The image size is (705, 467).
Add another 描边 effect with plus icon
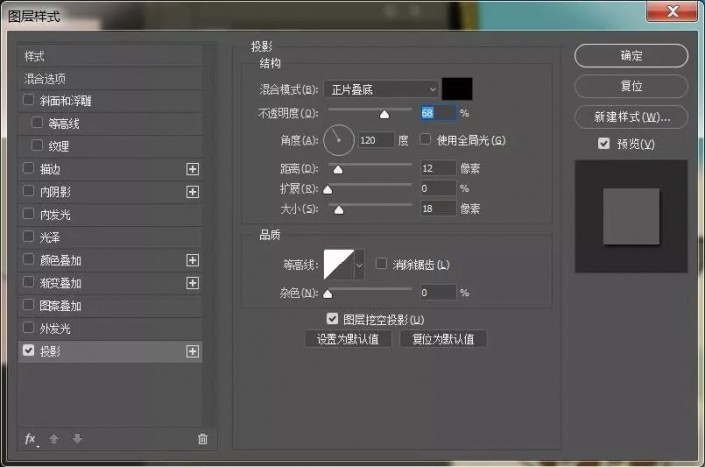pyautogui.click(x=192, y=169)
